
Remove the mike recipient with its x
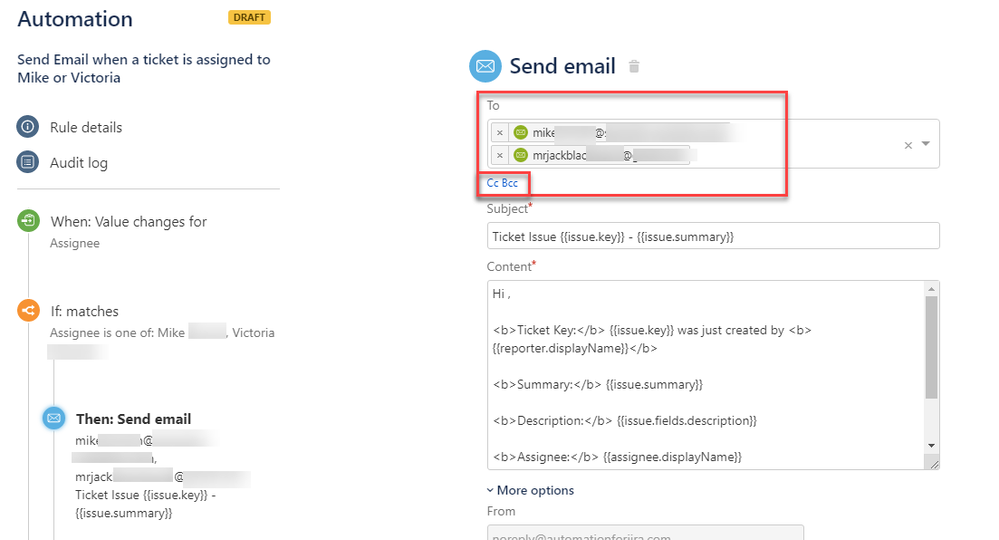pyautogui.click(x=500, y=132)
